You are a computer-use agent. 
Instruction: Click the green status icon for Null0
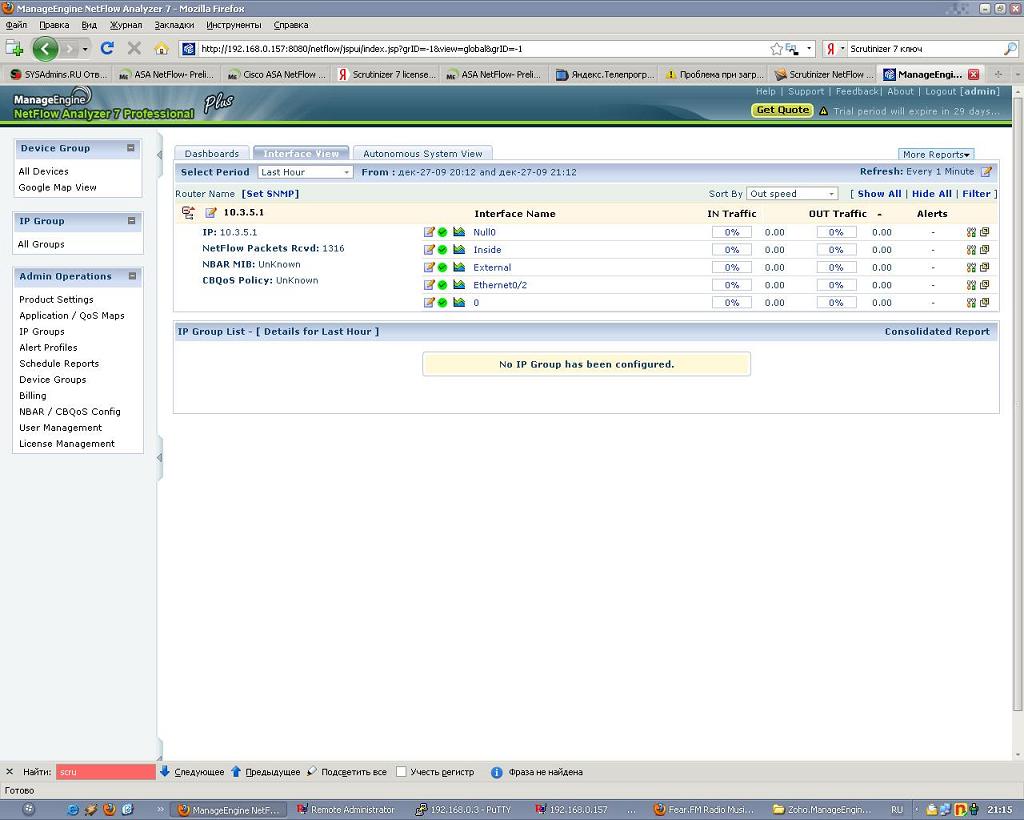442,232
